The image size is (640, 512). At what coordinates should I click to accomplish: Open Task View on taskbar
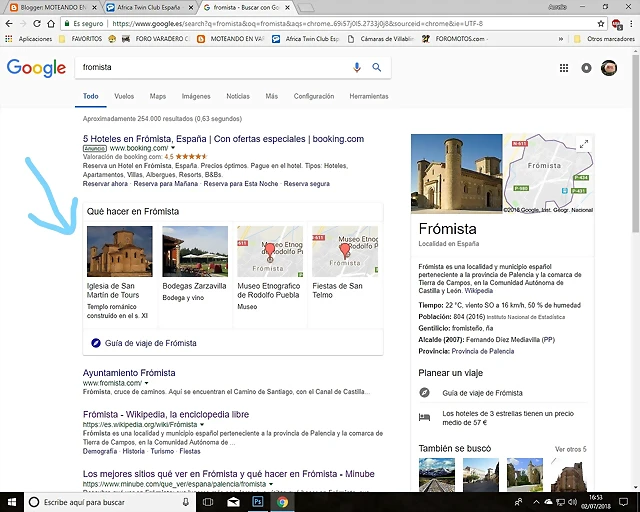[x=208, y=502]
